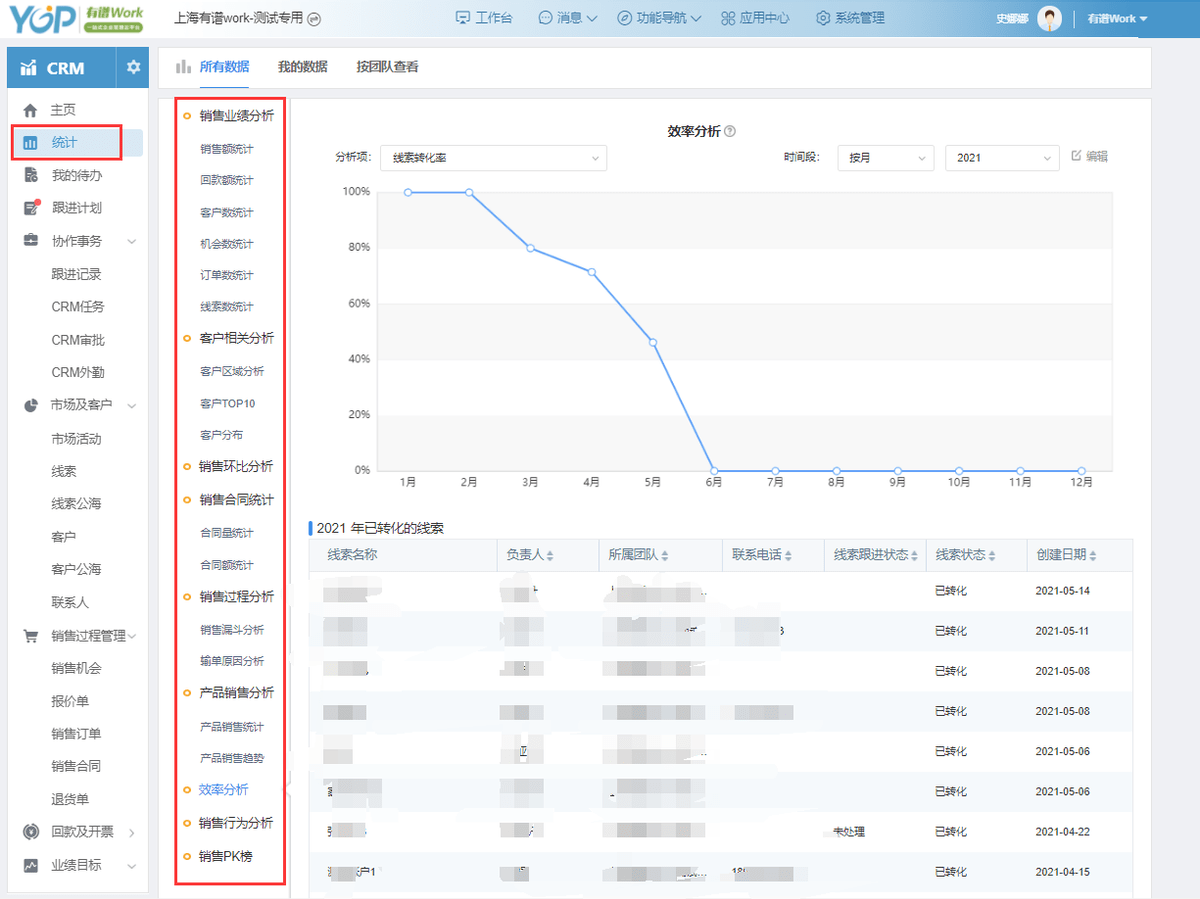Image resolution: width=1200 pixels, height=899 pixels.
Task: Open the 应用中心 app center icon
Action: [728, 17]
